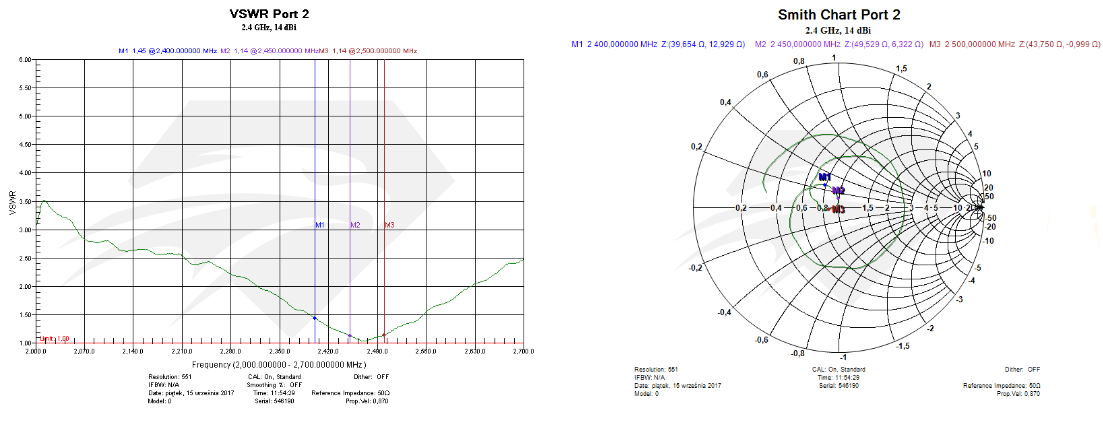Click the '2.50' y-axis value

(27, 258)
